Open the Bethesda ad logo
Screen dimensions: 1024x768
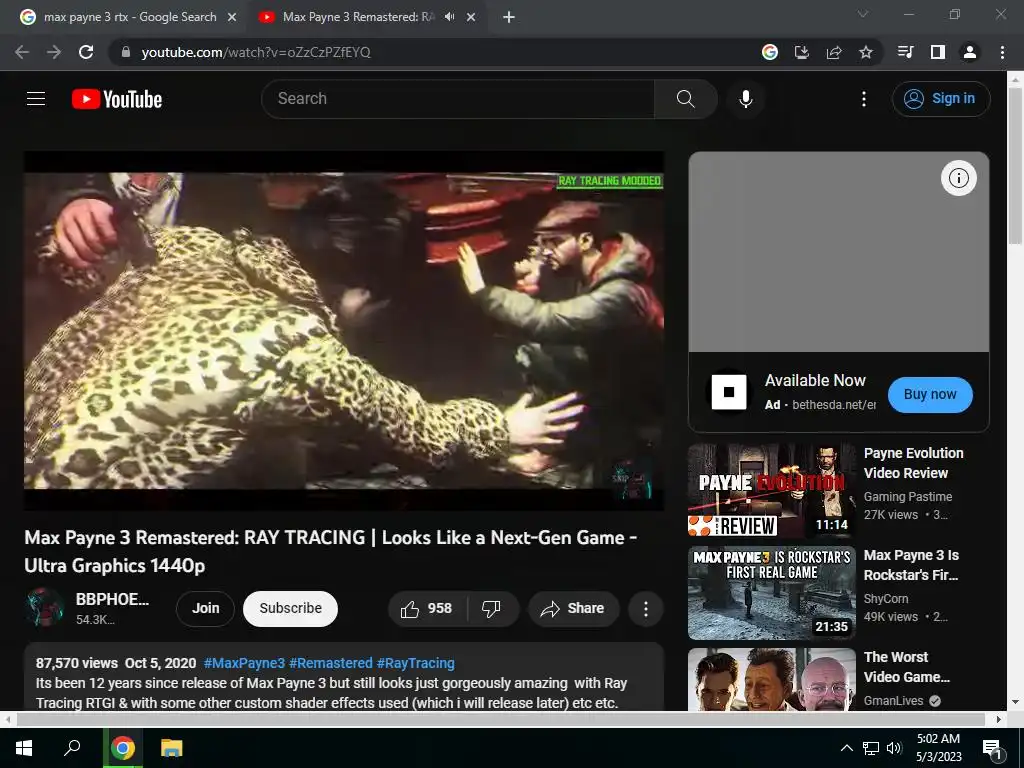coord(729,392)
